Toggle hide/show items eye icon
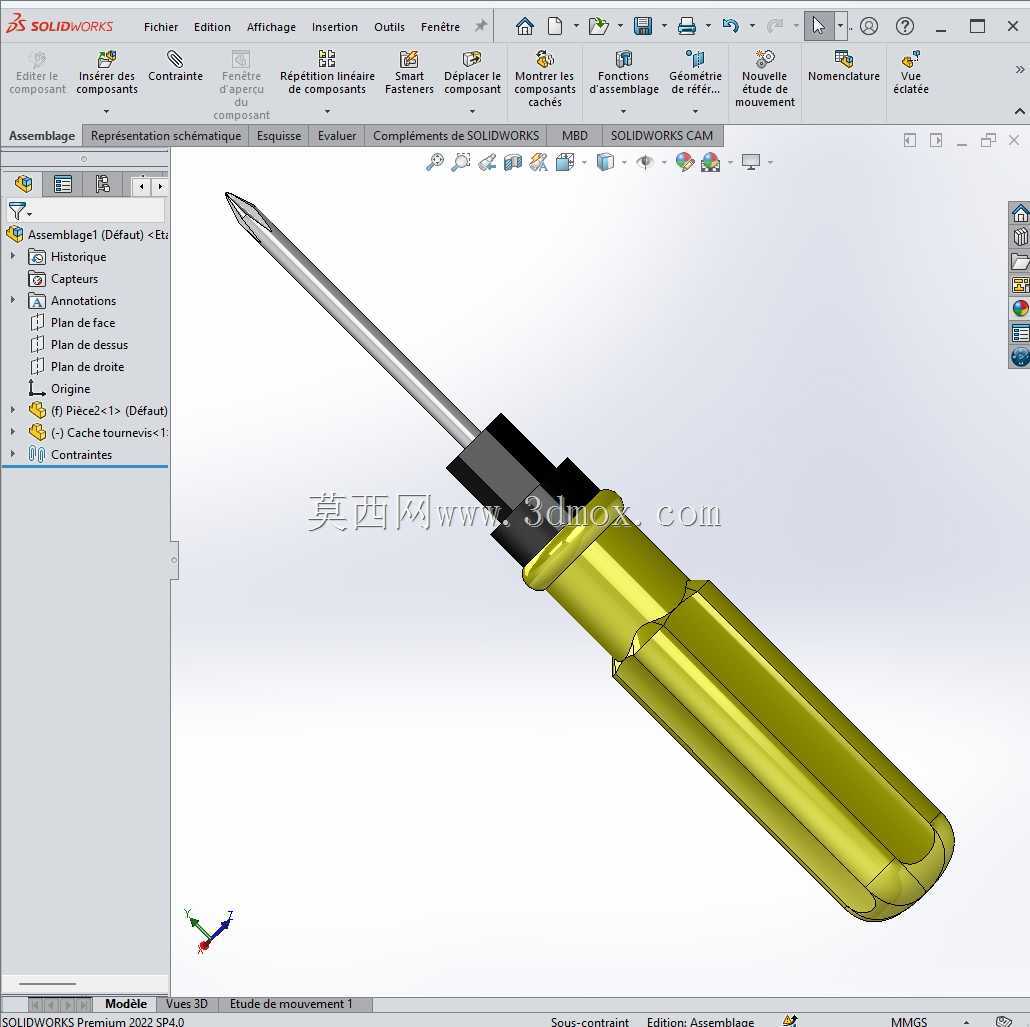This screenshot has width=1030, height=1027. point(645,162)
